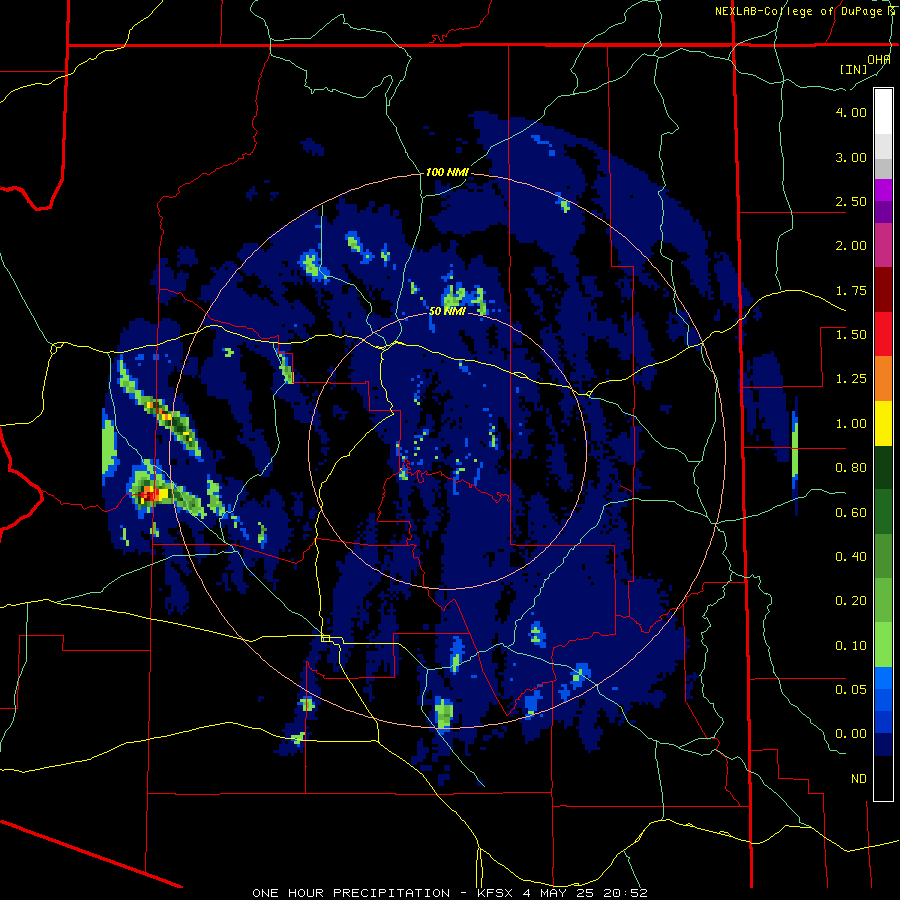Click the 0.80 legend value
This screenshot has width=900, height=900.
851,468
